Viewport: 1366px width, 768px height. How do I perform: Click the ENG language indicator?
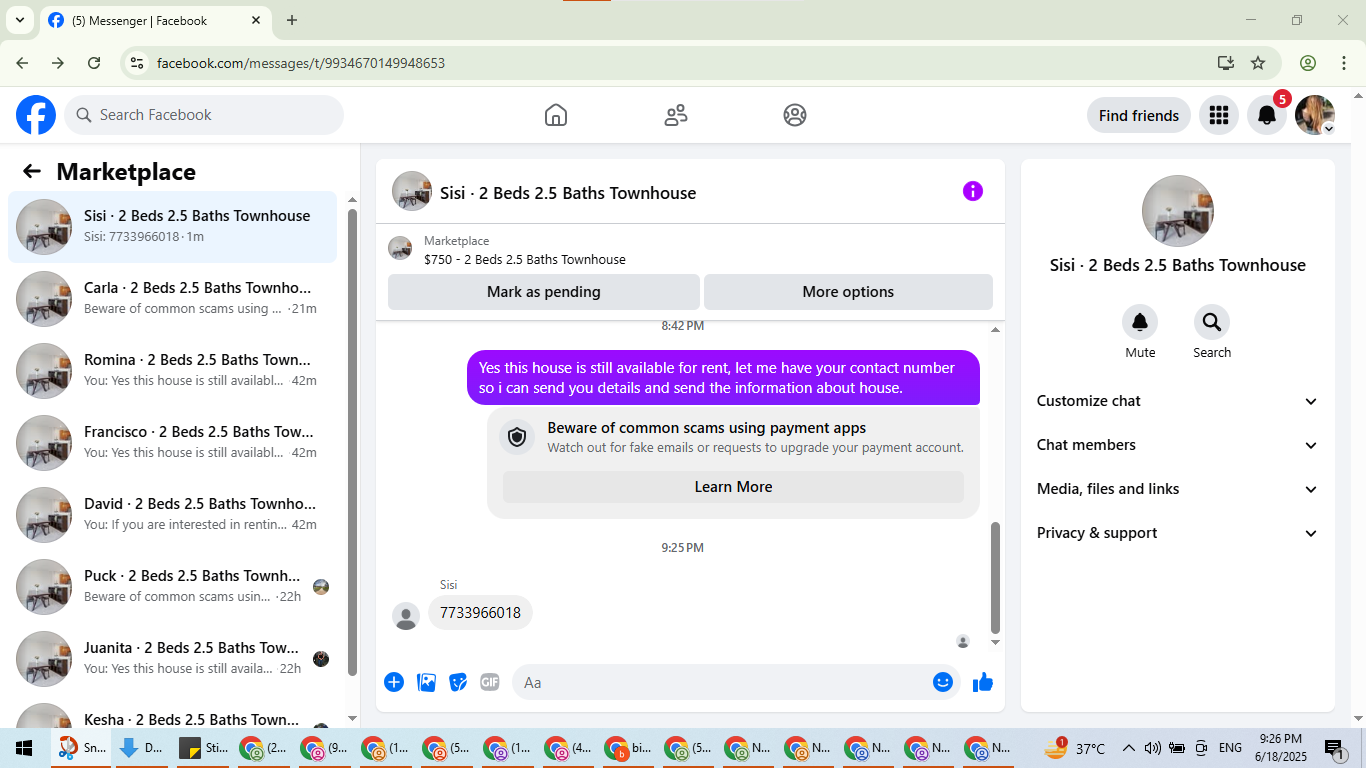click(x=1230, y=748)
